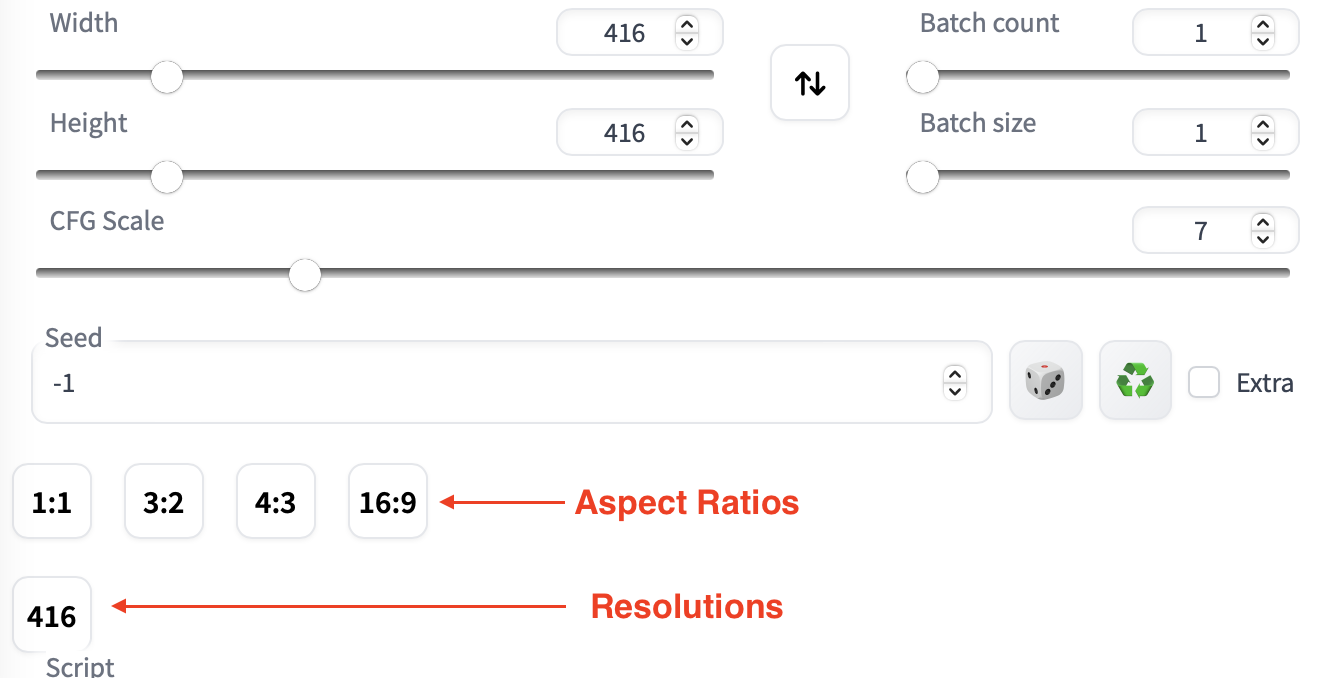Viewport: 1318px width, 678px height.
Task: Decrease Batch size stepper down arrow
Action: 1262,141
